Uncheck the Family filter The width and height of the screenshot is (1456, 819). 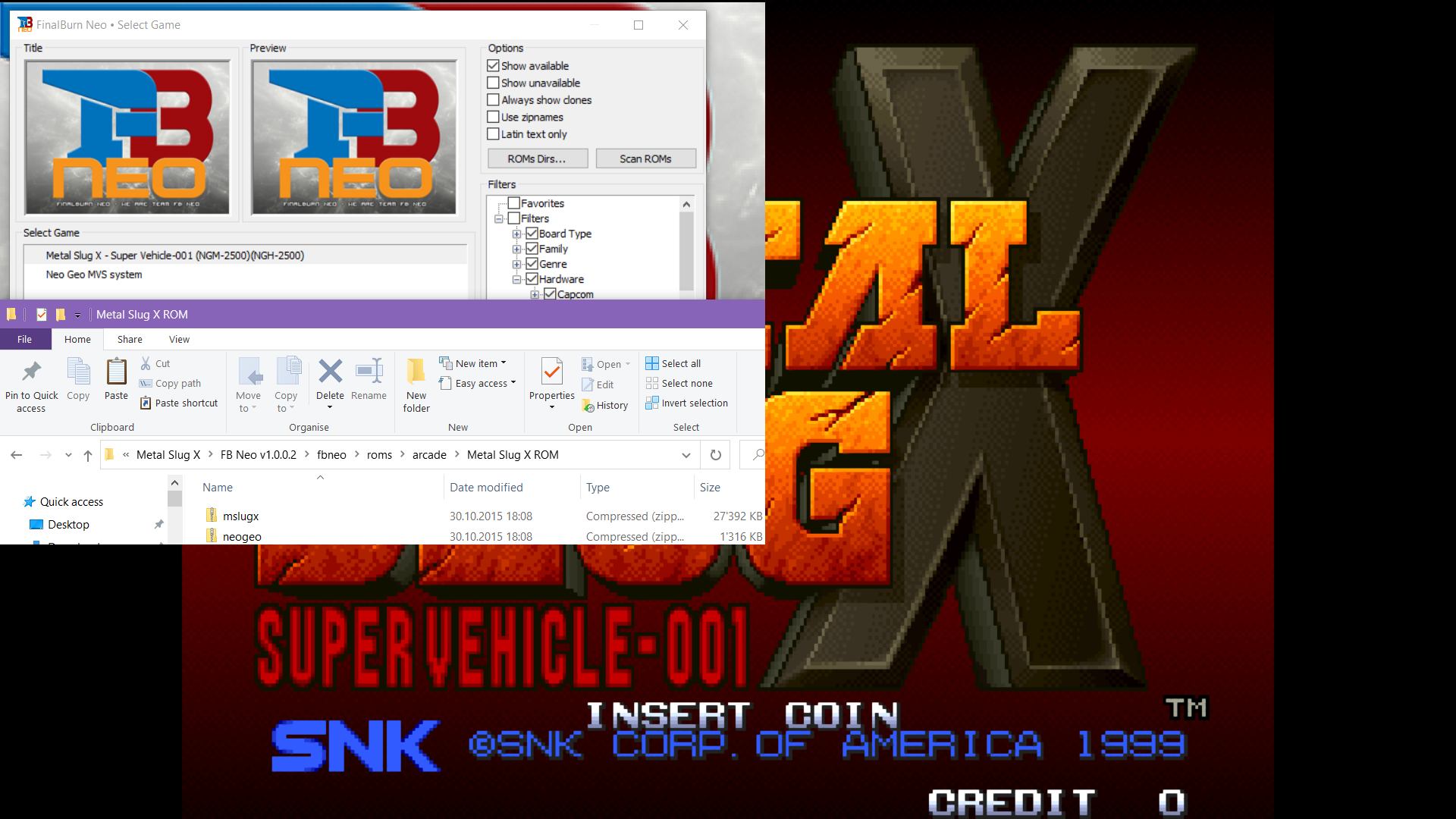pyautogui.click(x=532, y=249)
